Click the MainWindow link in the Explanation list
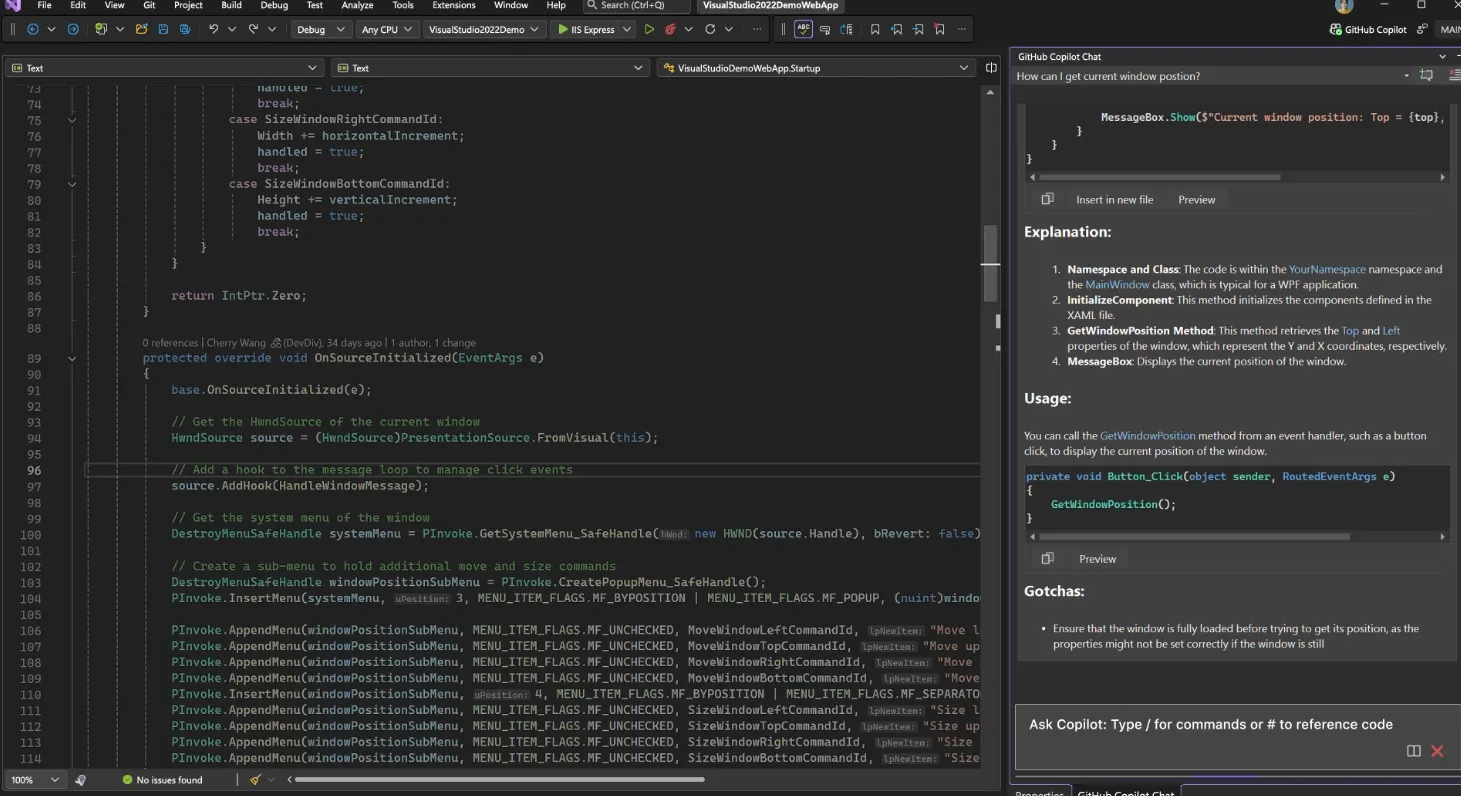Screen dimensions: 1461x796 tap(1117, 284)
